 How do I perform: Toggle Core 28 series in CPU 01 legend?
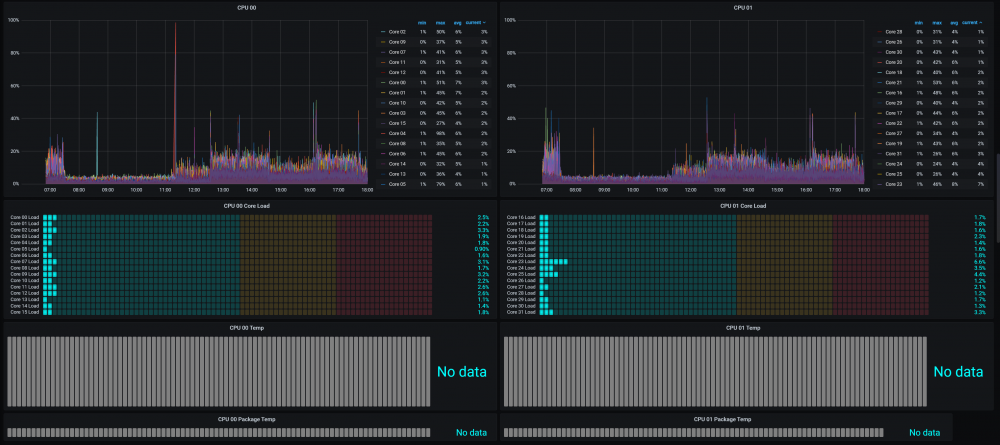pyautogui.click(x=893, y=31)
